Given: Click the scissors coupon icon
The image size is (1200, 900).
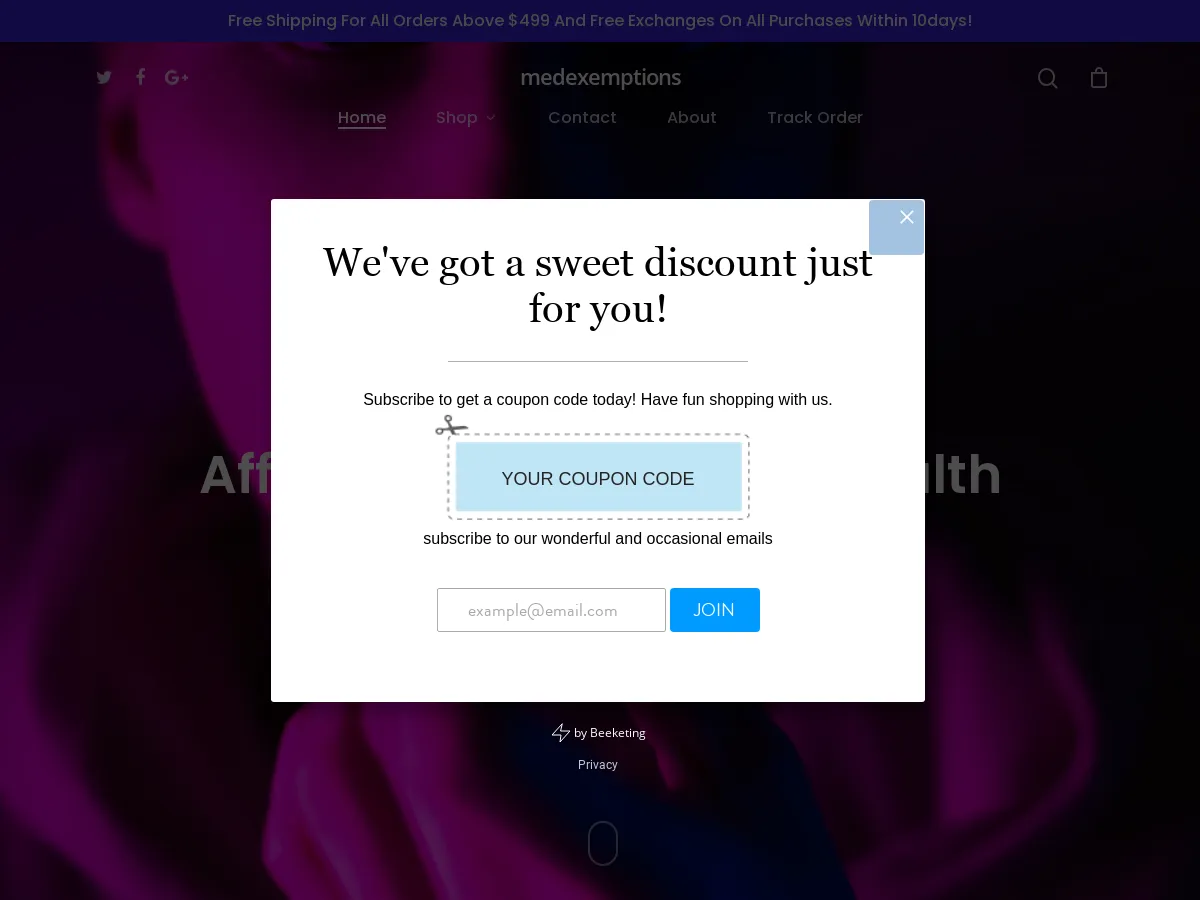Looking at the screenshot, I should [x=451, y=426].
